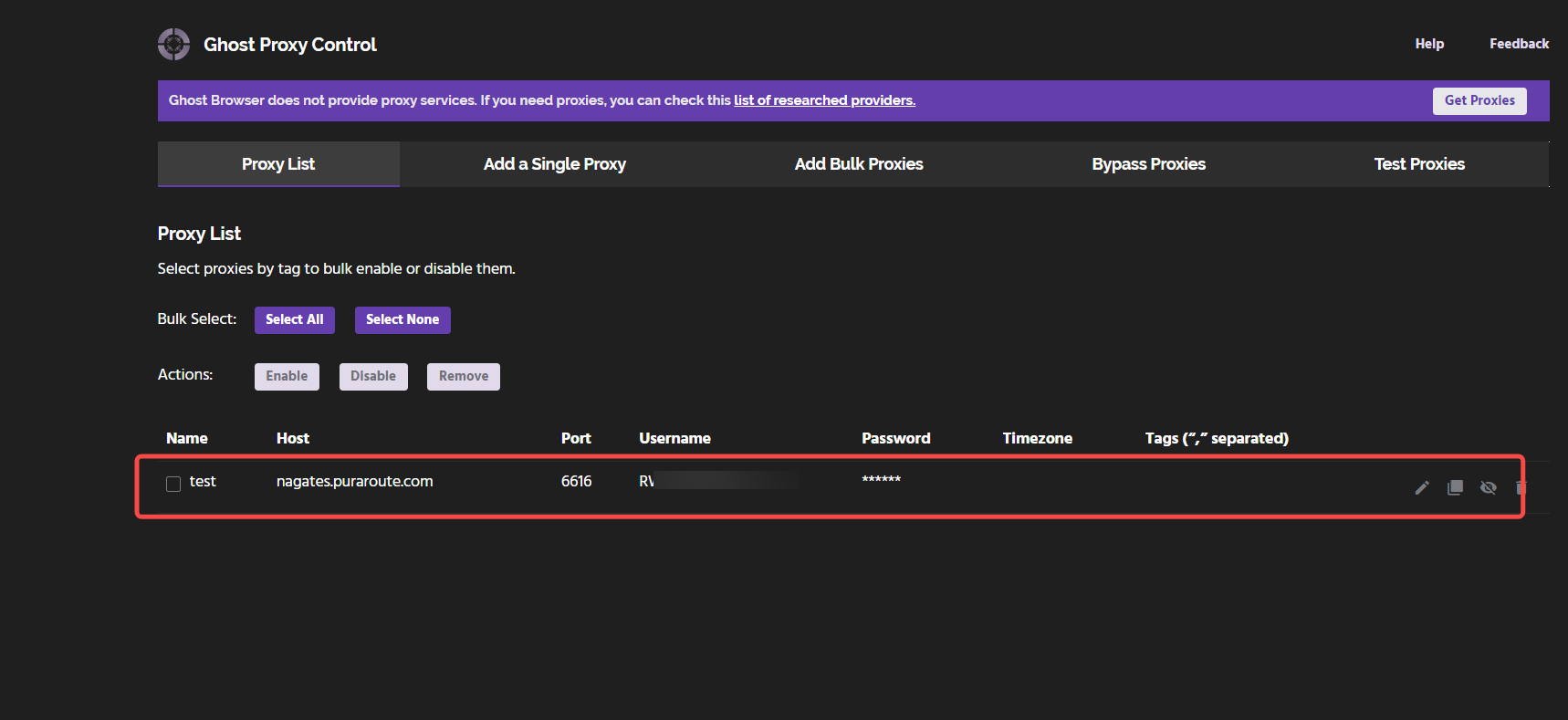Click the Username column header
Screen dimensions: 1568x720
[674, 439]
